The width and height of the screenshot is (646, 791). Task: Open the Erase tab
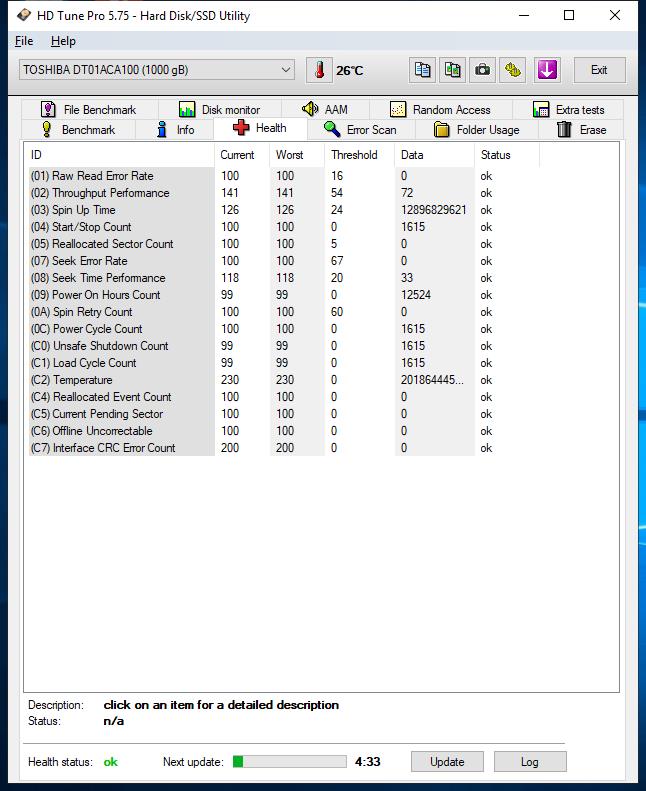[581, 130]
